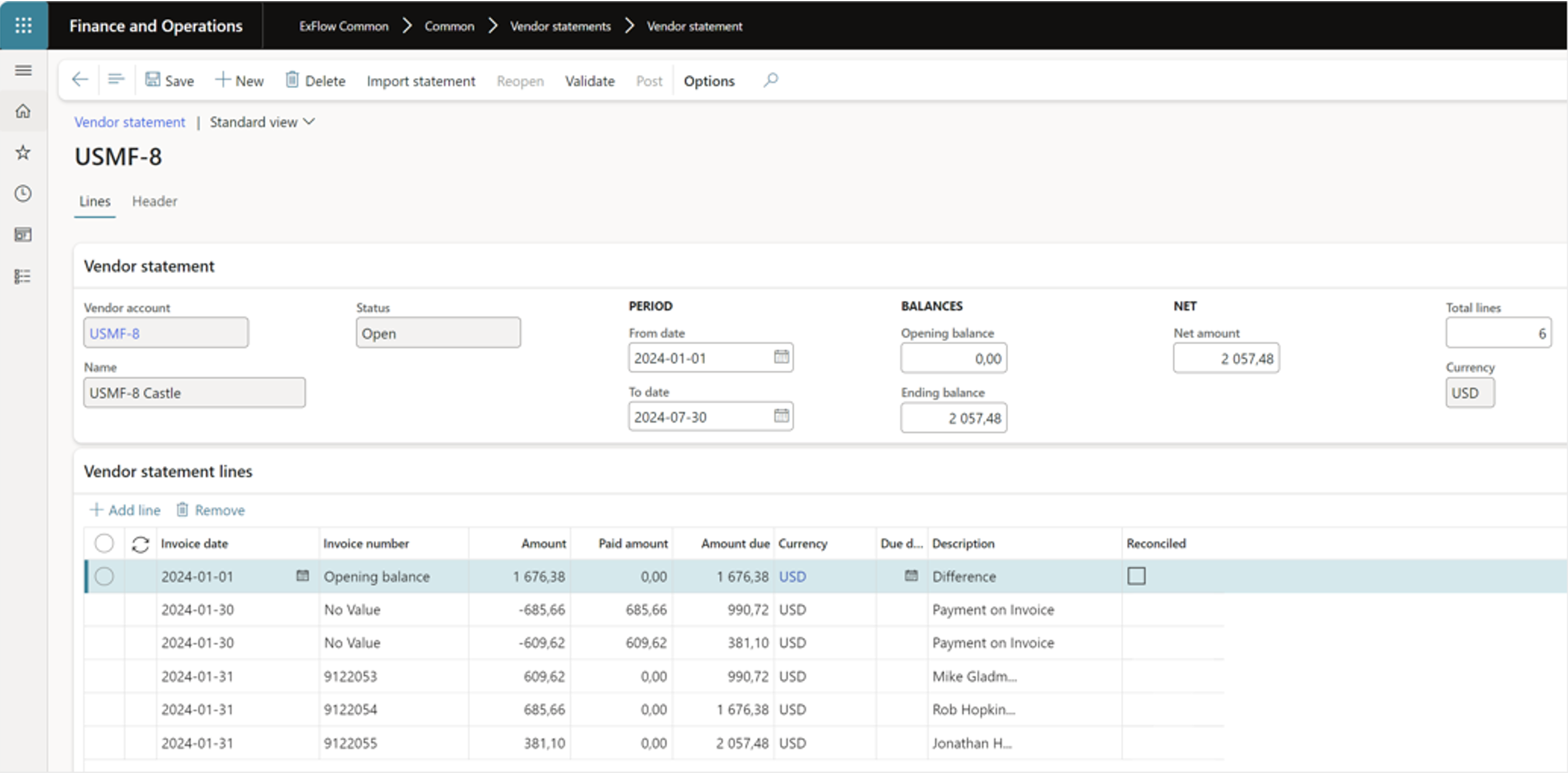
Task: Click Vendor statements in breadcrumb
Action: 560,26
